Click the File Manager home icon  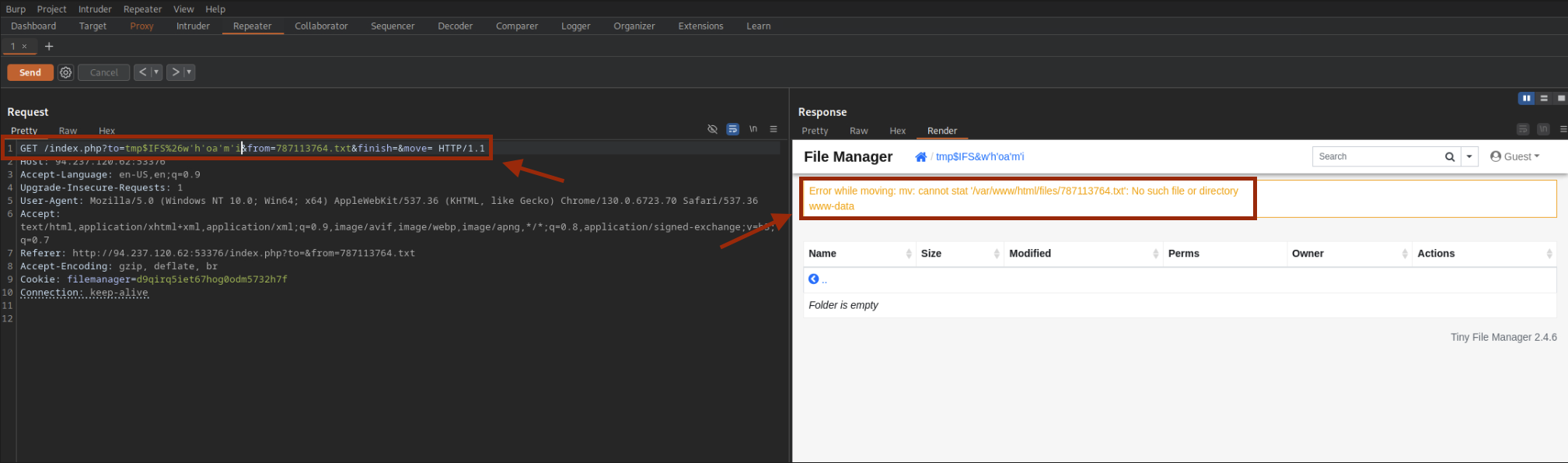921,157
